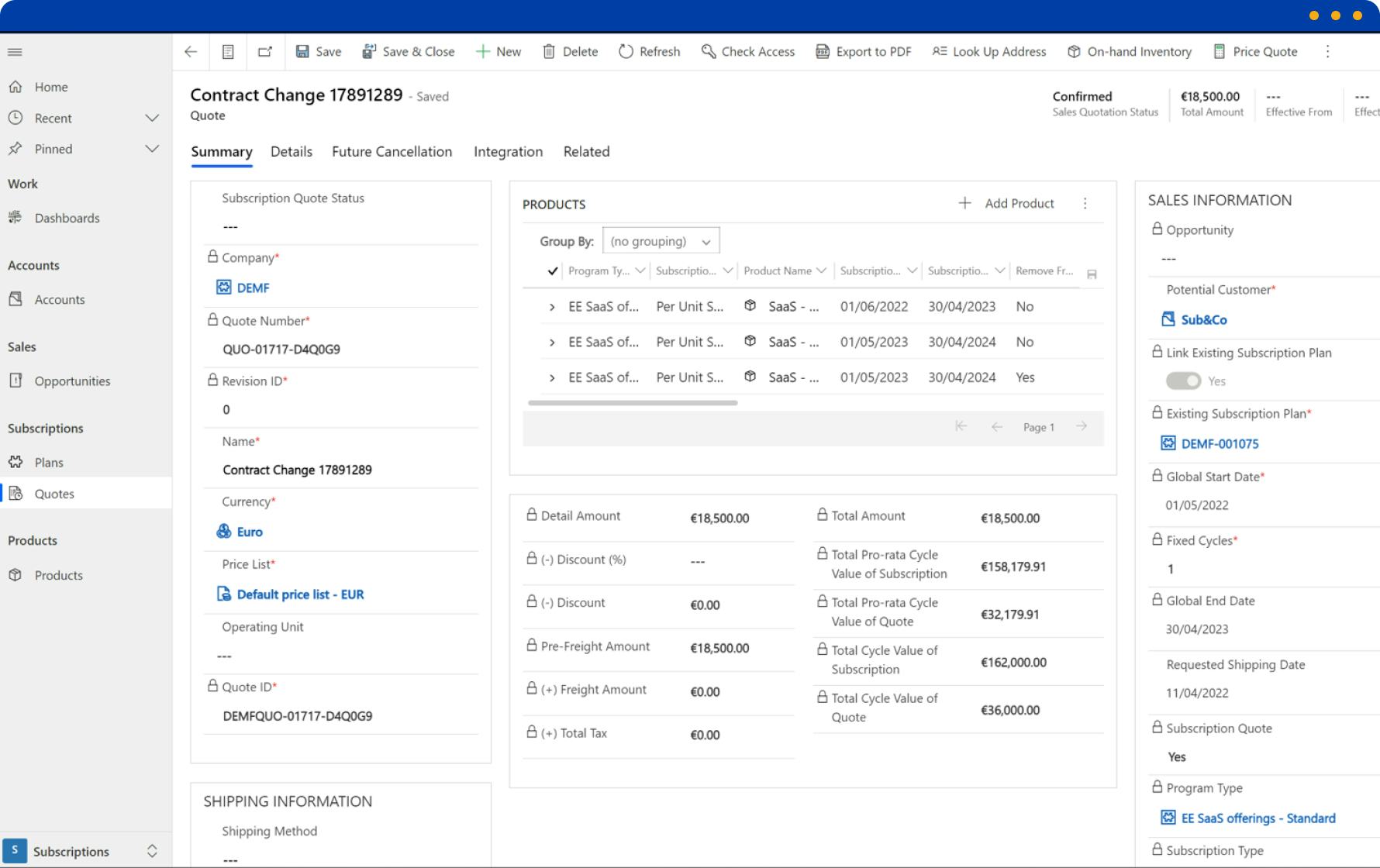Open Check Access

tap(747, 51)
